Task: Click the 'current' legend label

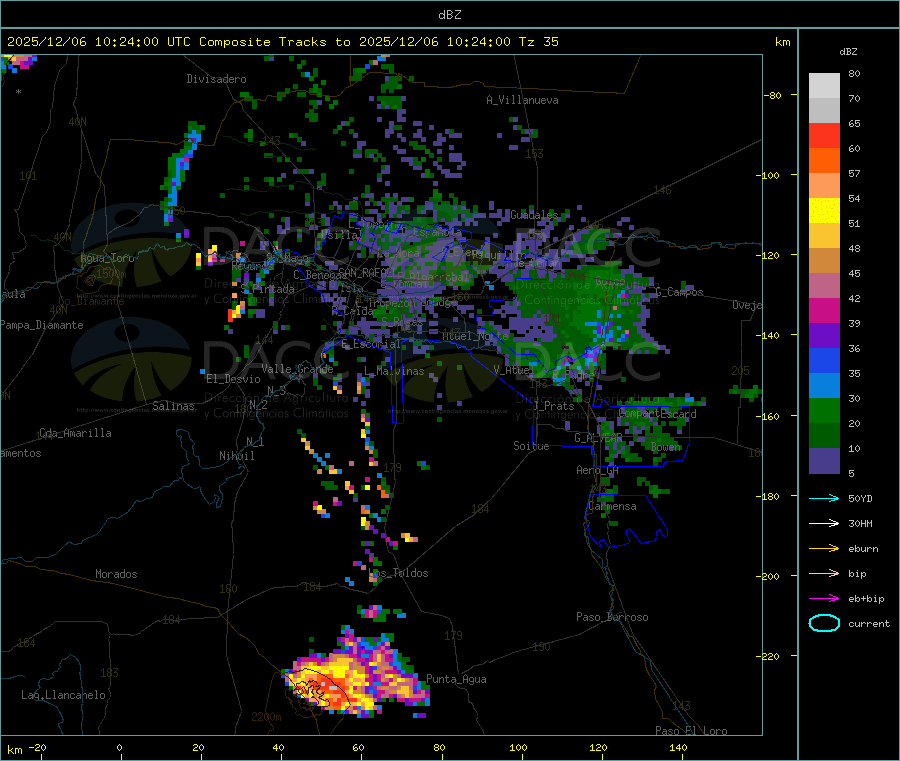Action: coord(869,624)
